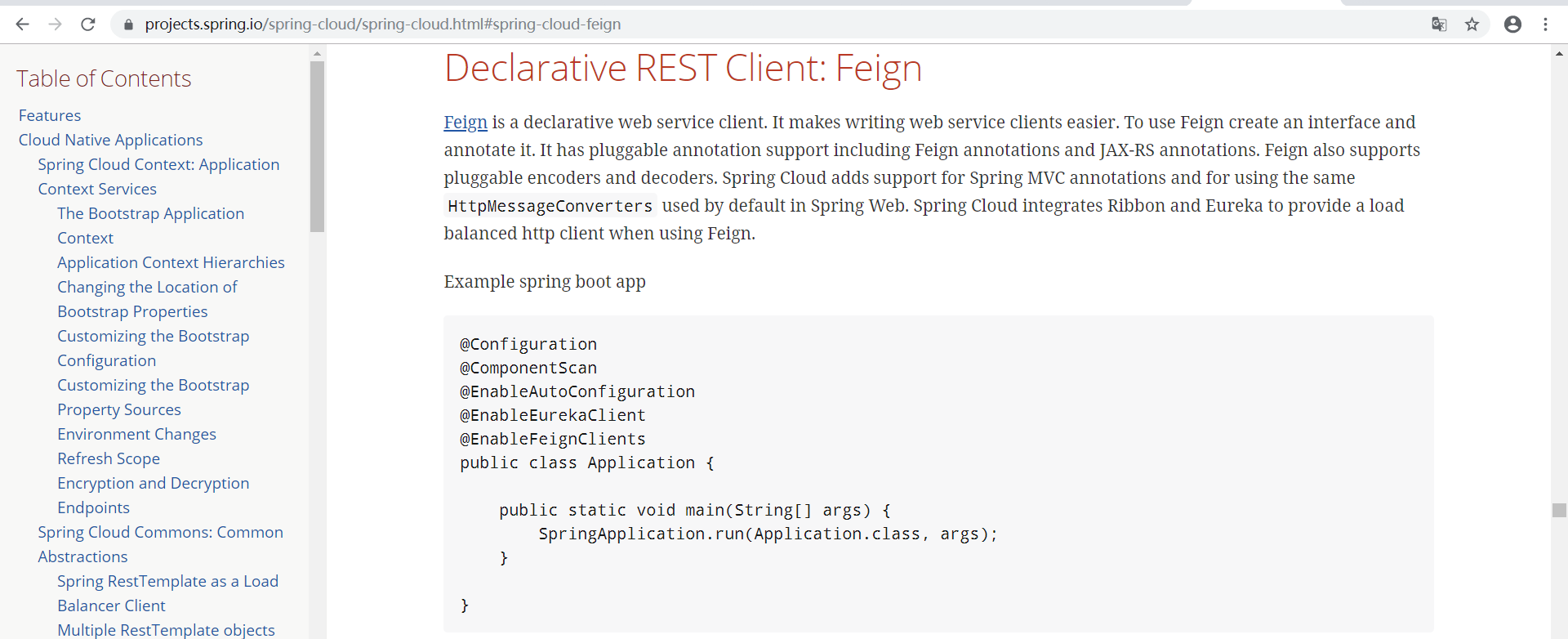Open Spring Cloud Commons: Common Abstractions
The height and width of the screenshot is (639, 1568).
pyautogui.click(x=160, y=544)
